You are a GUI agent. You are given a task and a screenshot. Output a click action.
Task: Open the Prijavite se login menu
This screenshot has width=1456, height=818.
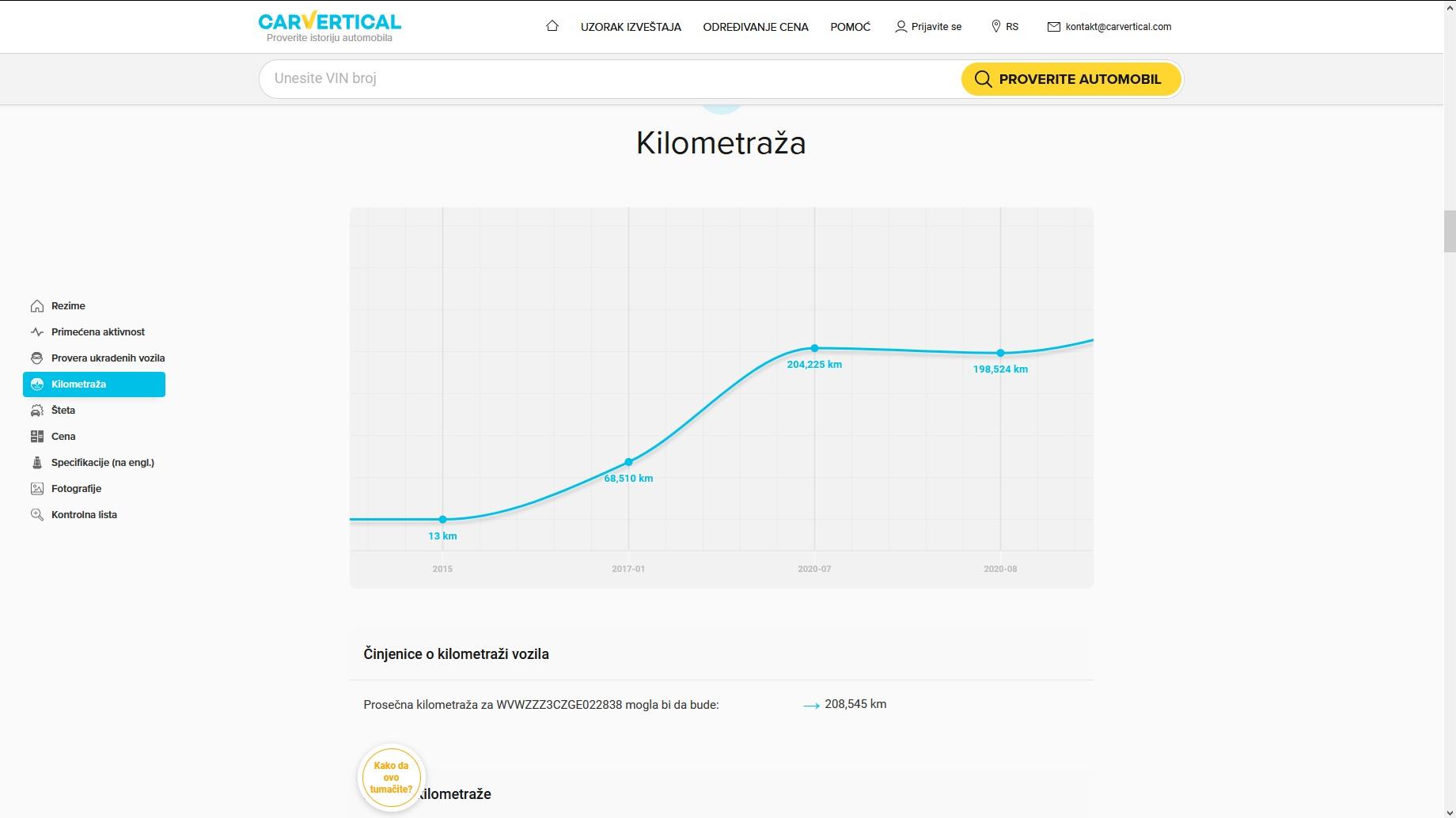(x=928, y=27)
